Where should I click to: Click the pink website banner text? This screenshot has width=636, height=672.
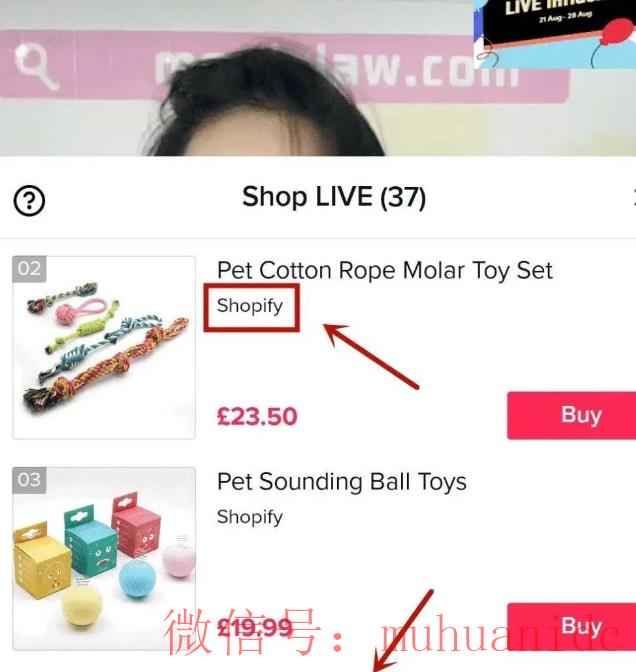(x=337, y=69)
